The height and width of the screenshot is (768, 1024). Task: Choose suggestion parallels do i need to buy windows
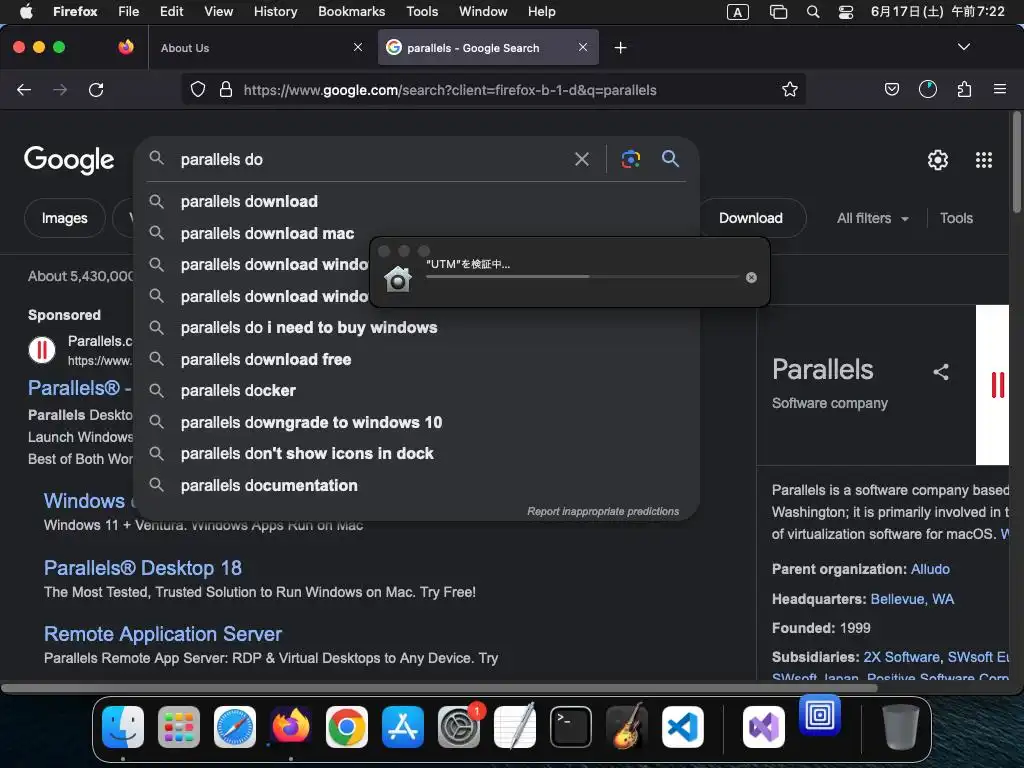tap(416, 328)
